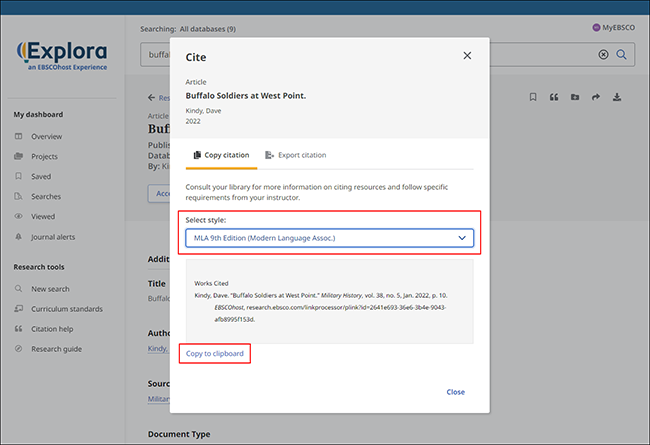
Task: Click the quotation mark cite icon in toolbar
Action: click(554, 97)
